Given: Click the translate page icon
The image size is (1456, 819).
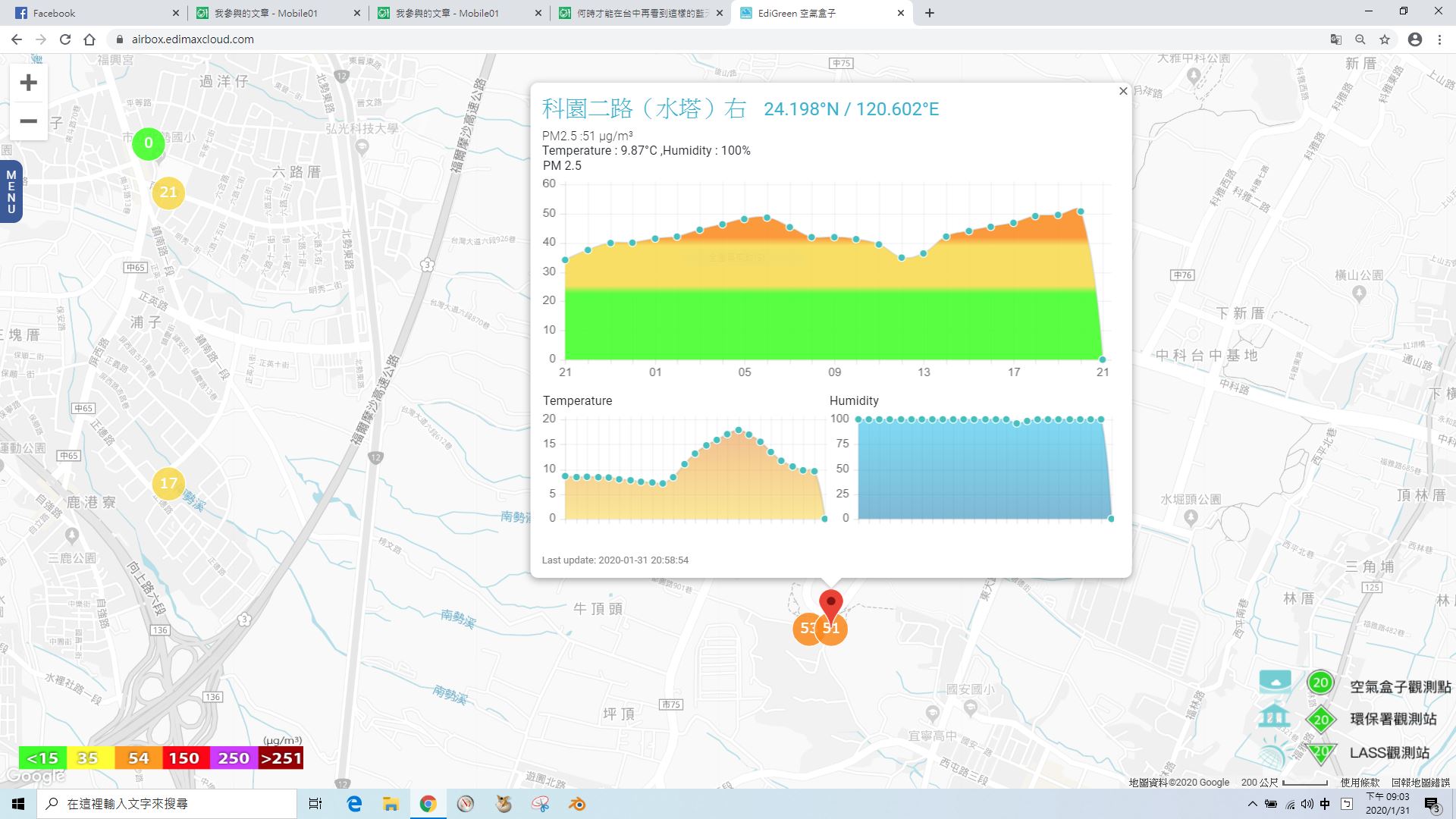Looking at the screenshot, I should pos(1336,39).
